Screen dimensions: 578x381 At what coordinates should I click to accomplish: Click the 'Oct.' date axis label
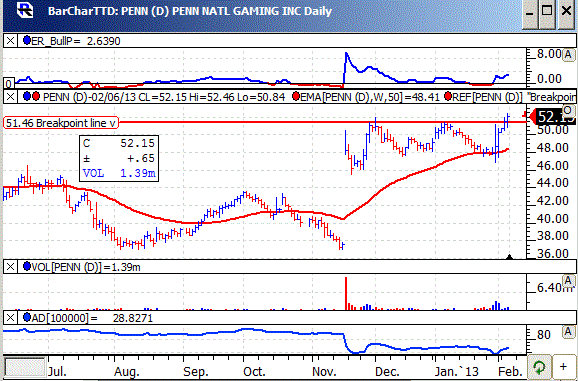[x=254, y=371]
